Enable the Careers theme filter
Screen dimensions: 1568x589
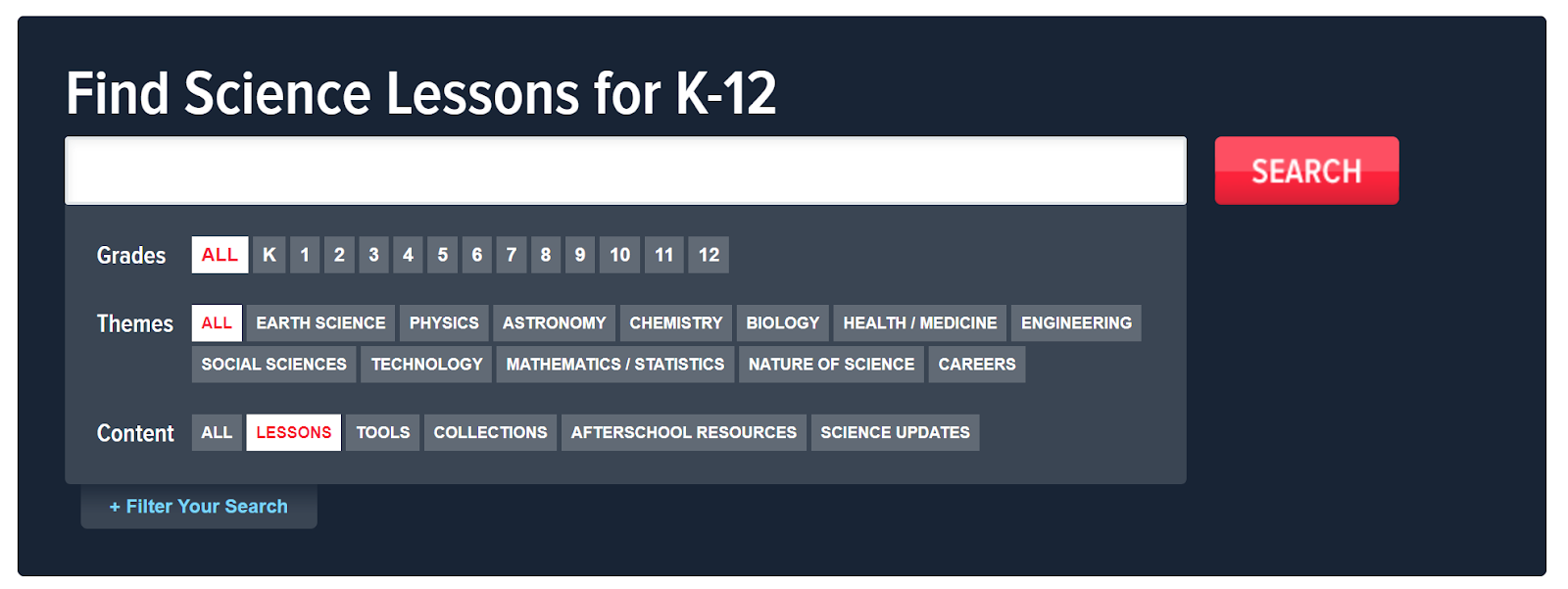pyautogui.click(x=976, y=365)
